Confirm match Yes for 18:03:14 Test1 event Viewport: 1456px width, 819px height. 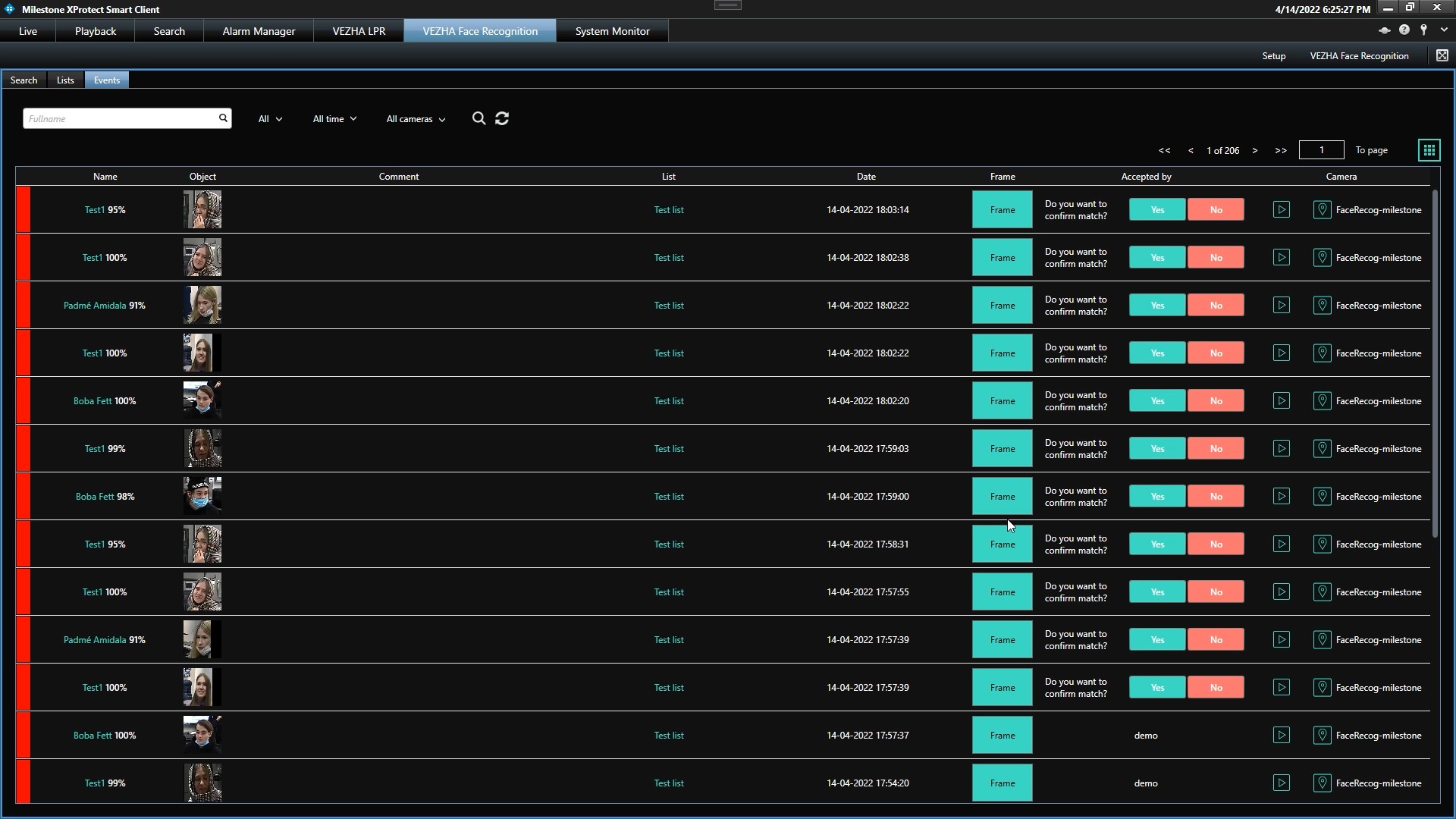tap(1157, 210)
